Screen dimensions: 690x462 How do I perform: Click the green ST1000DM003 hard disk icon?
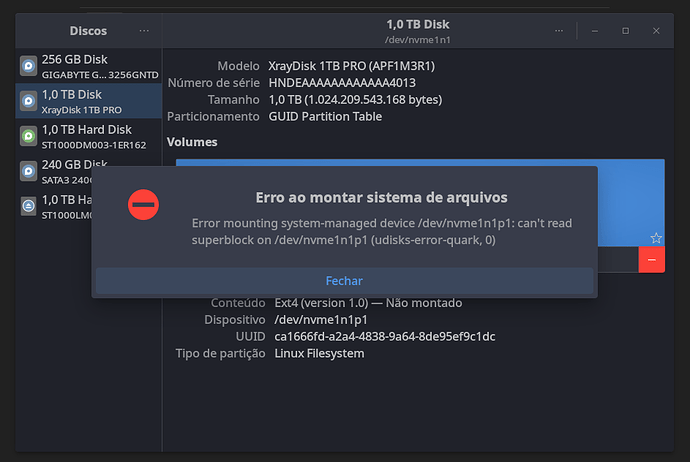29,136
